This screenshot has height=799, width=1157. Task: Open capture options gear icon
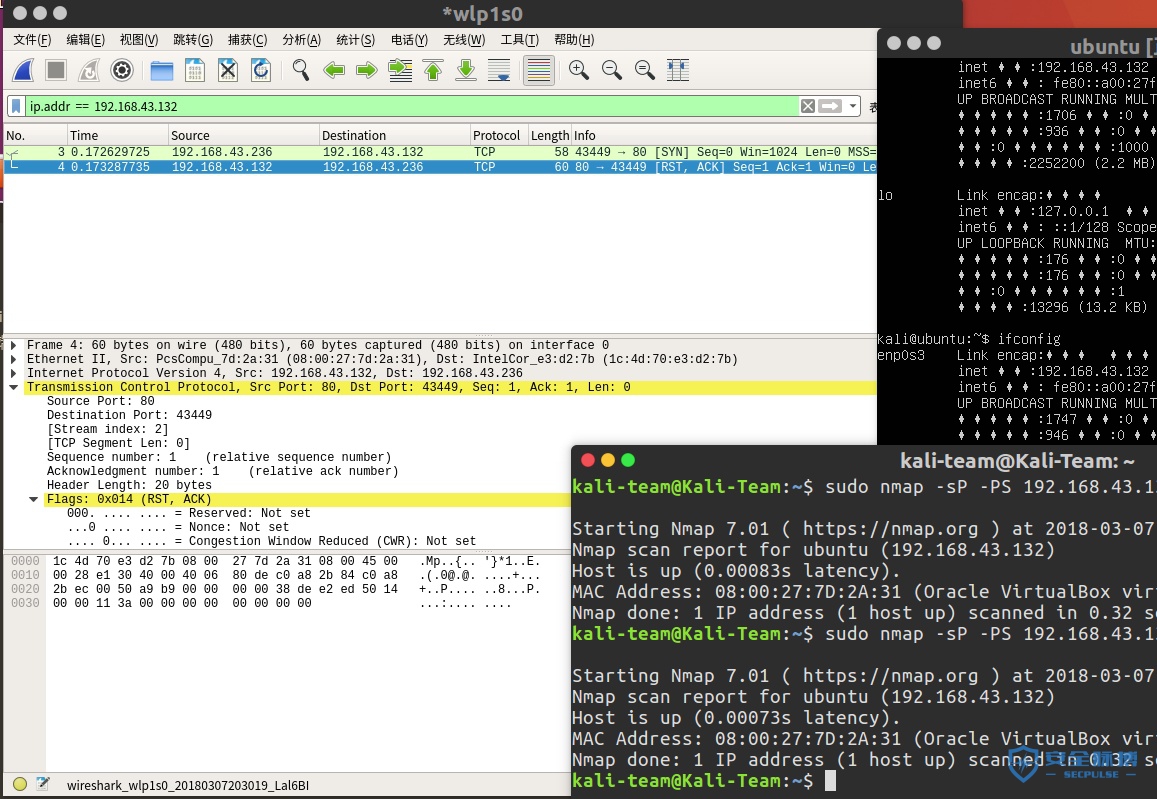click(122, 70)
